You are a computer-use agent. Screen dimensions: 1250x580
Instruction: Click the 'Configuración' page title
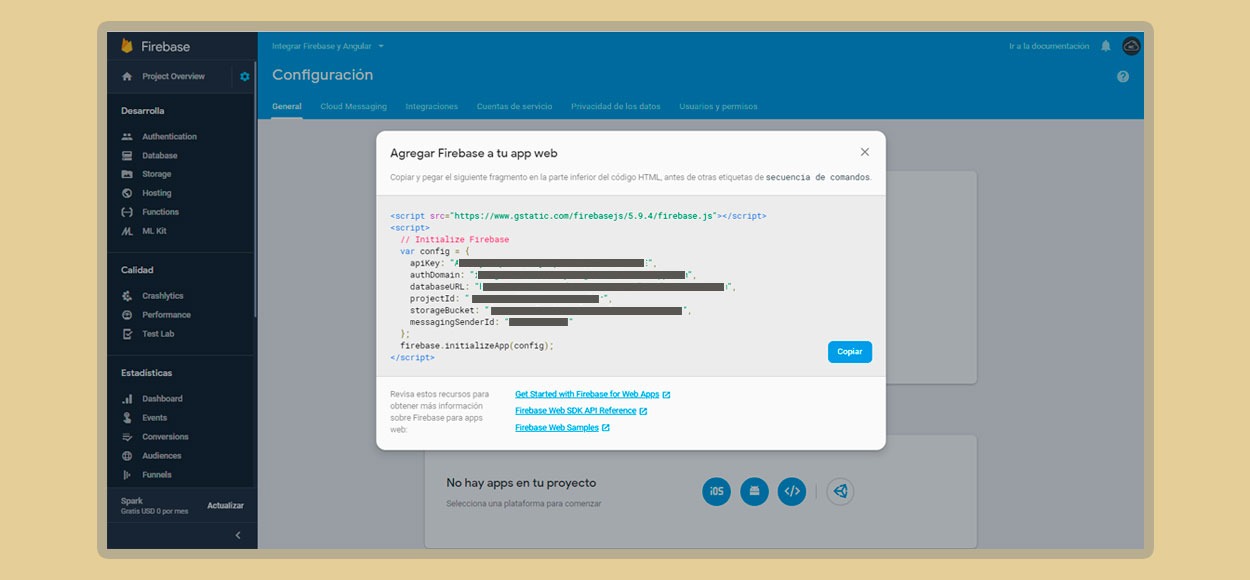click(322, 75)
